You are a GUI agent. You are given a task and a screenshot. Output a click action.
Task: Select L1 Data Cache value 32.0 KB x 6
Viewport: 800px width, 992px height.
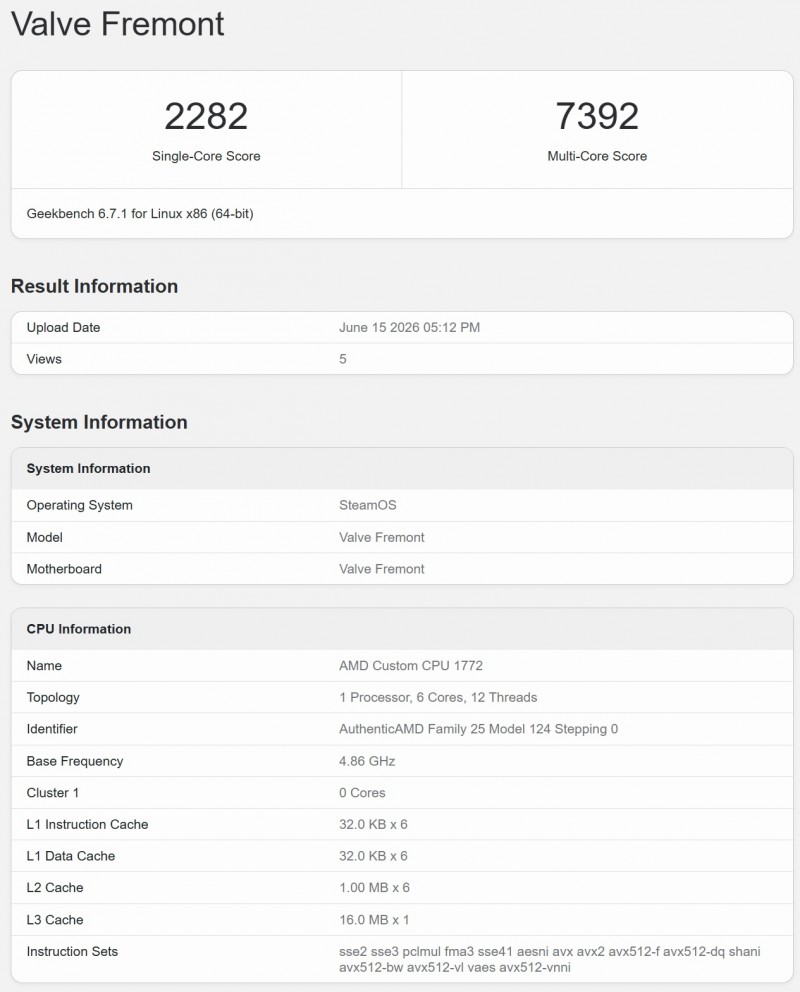click(373, 857)
